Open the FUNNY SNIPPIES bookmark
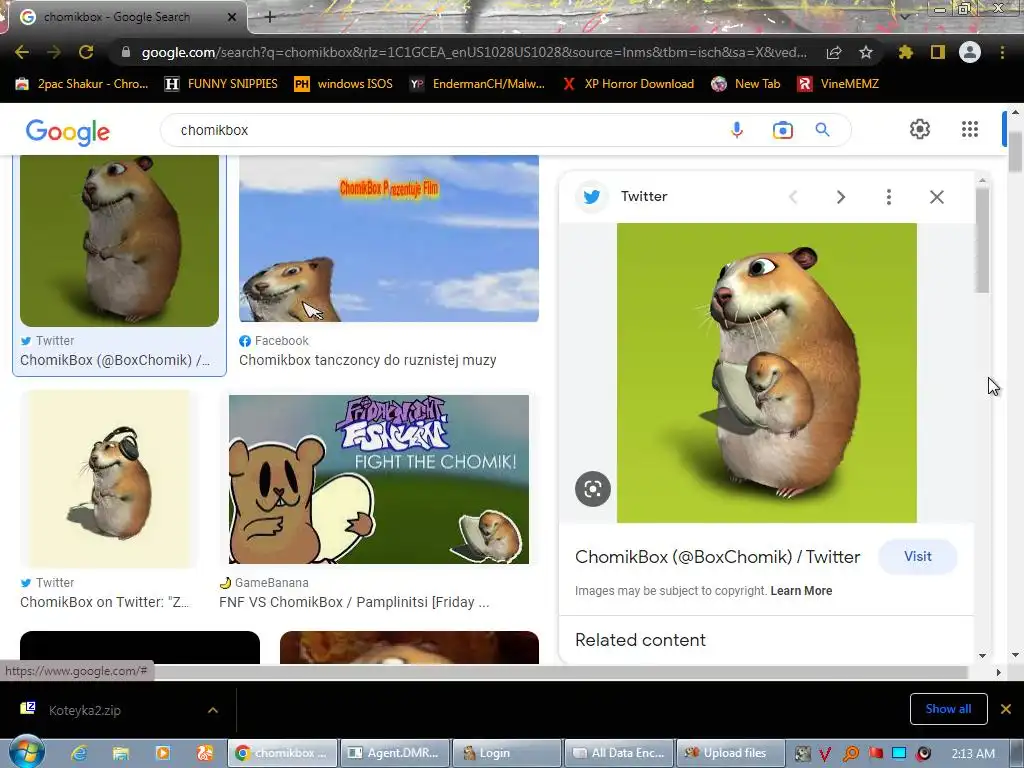 coord(221,84)
